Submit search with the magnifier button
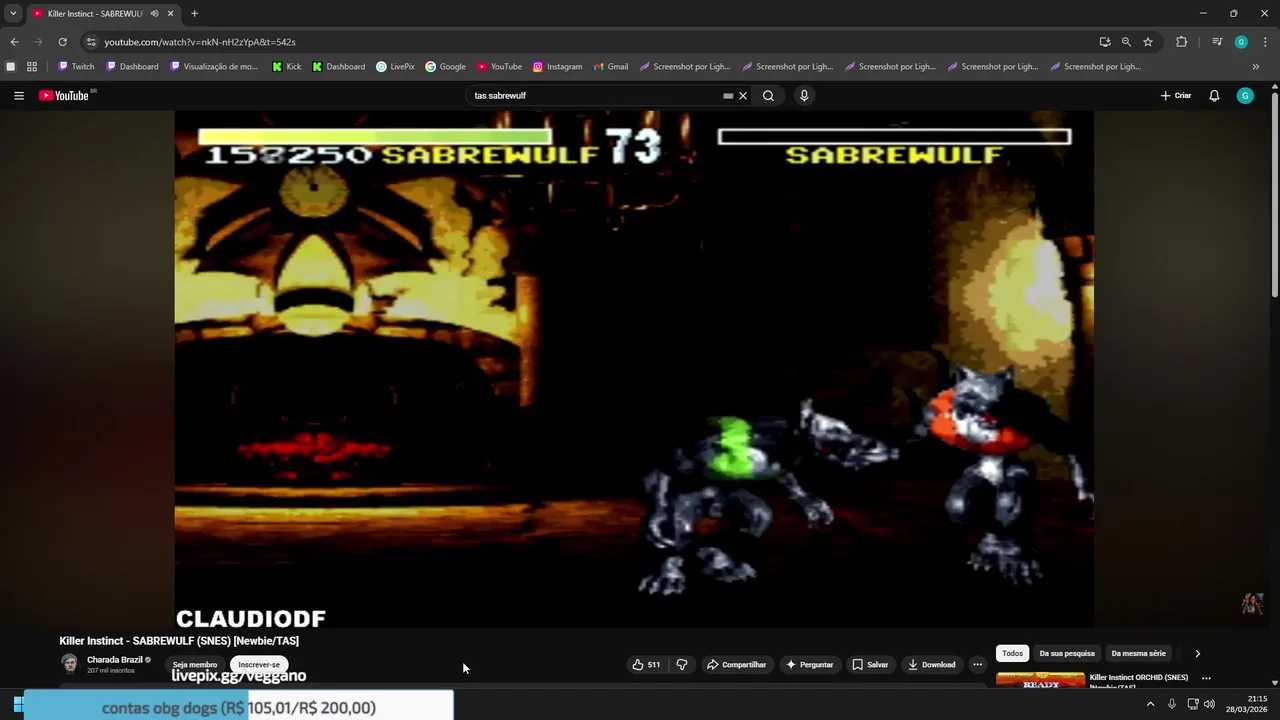Image resolution: width=1280 pixels, height=720 pixels. (768, 96)
